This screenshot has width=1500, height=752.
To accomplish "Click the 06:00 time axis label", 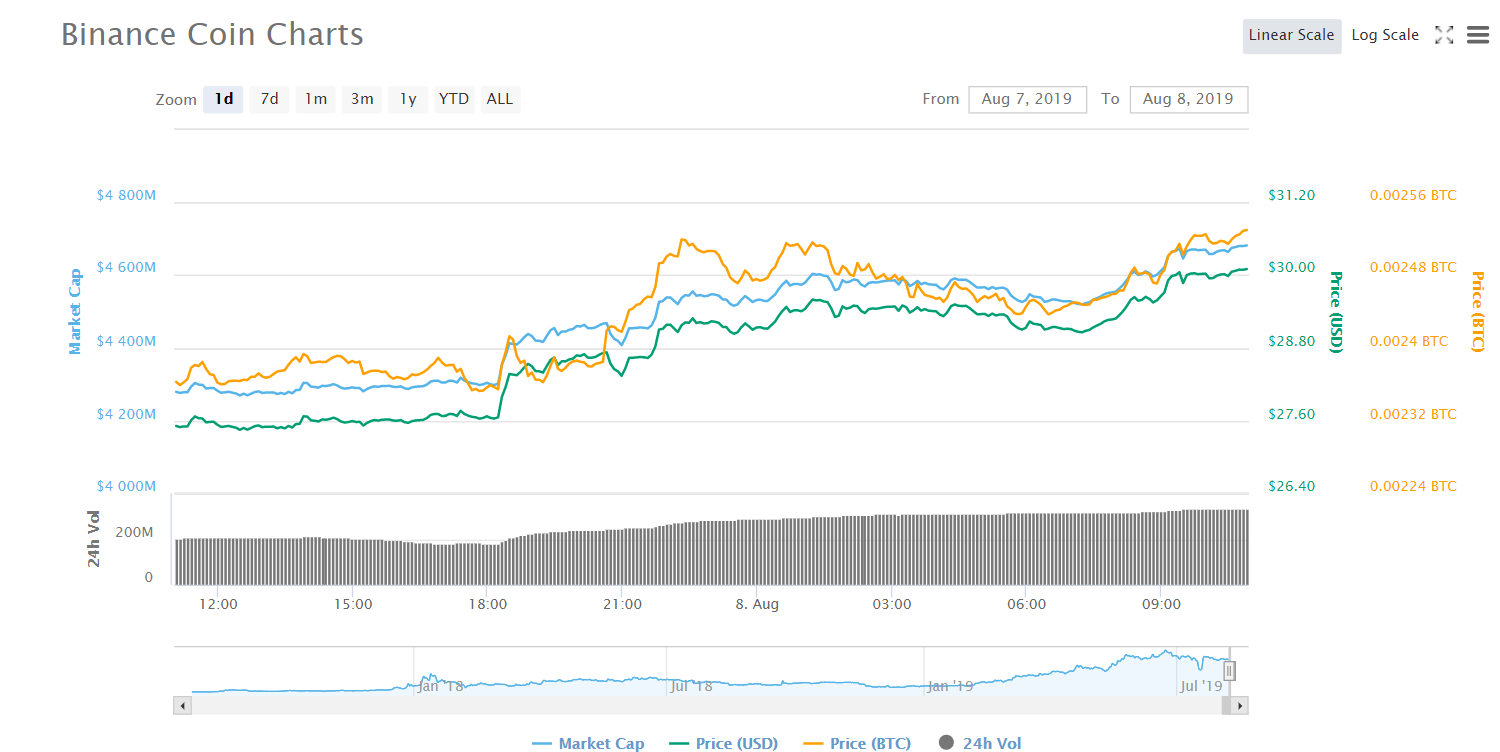I will point(1027,605).
